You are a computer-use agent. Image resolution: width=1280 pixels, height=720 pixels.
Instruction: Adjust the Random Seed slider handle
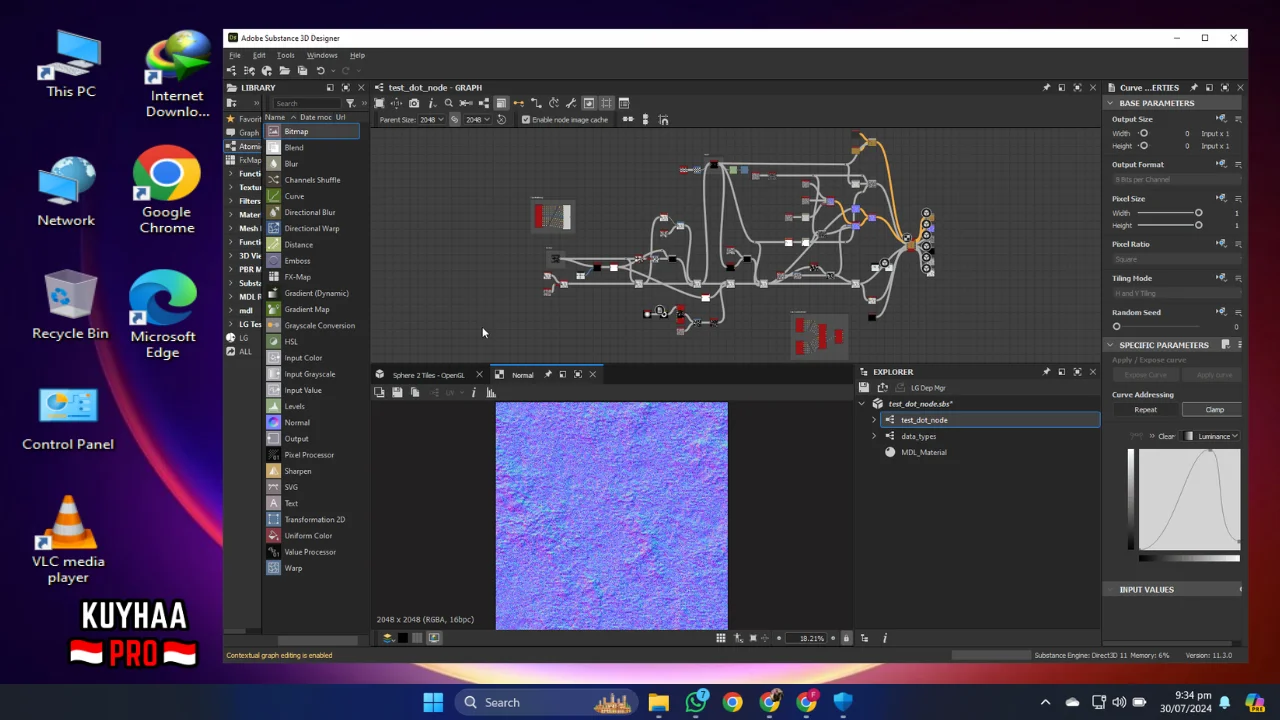pyautogui.click(x=1117, y=327)
